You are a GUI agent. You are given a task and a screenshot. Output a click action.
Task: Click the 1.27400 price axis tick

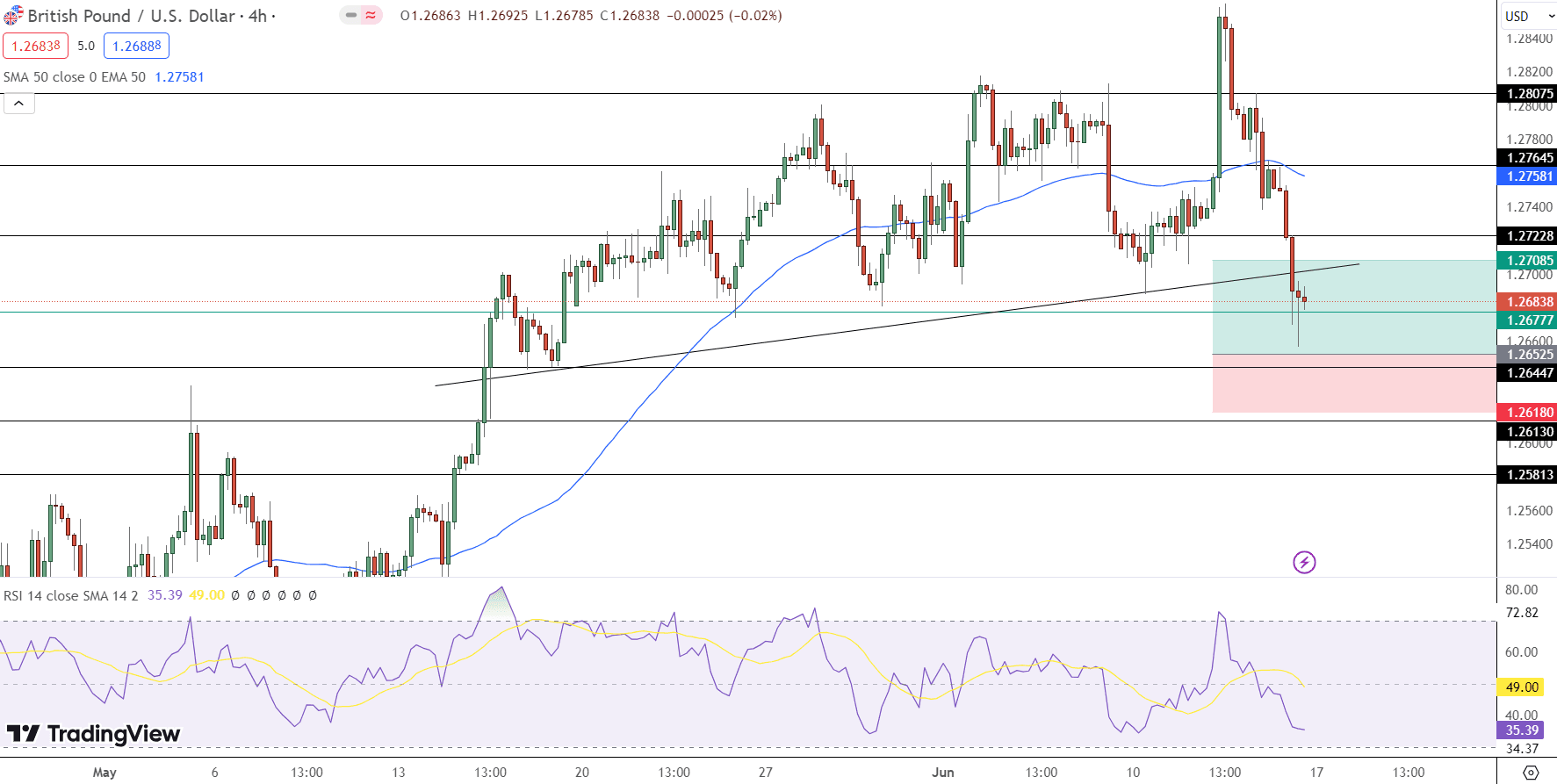[1529, 207]
